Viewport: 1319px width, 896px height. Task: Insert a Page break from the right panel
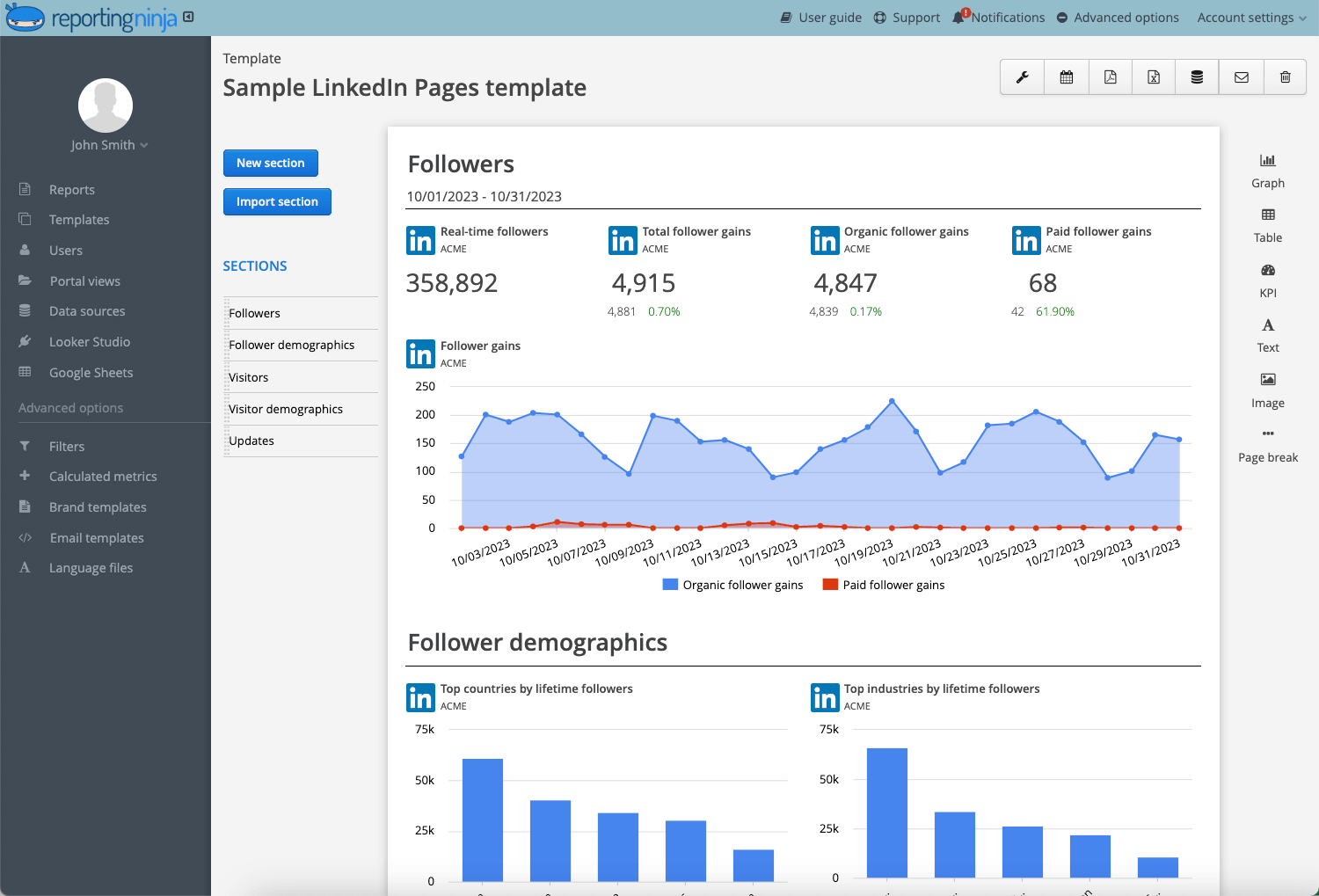tap(1267, 446)
